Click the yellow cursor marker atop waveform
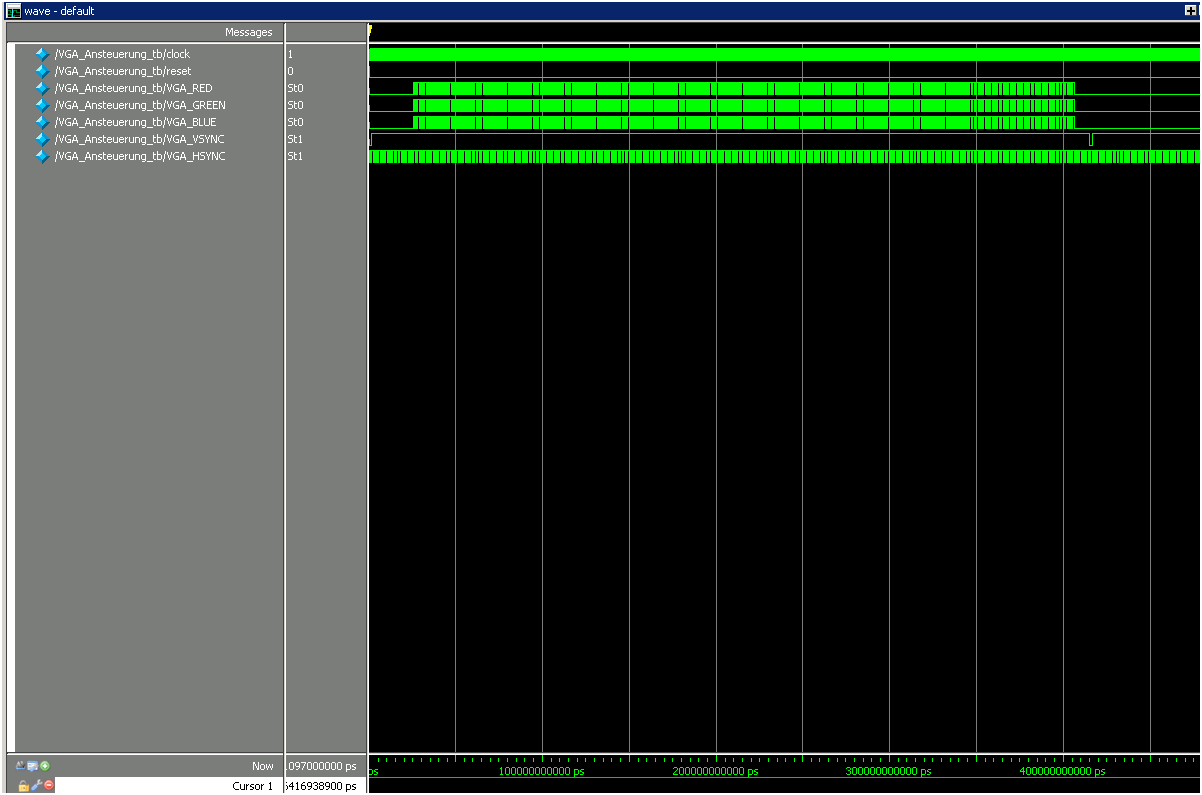 pyautogui.click(x=370, y=30)
